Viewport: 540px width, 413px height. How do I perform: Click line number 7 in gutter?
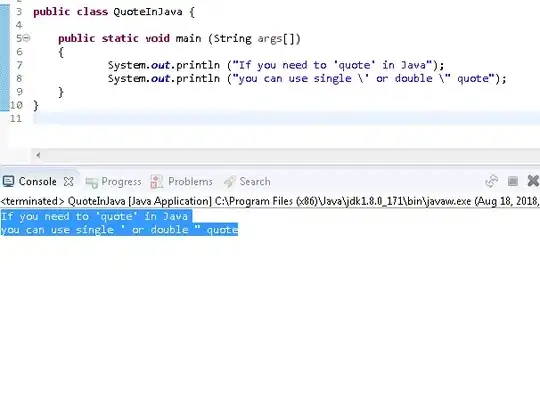click(19, 65)
